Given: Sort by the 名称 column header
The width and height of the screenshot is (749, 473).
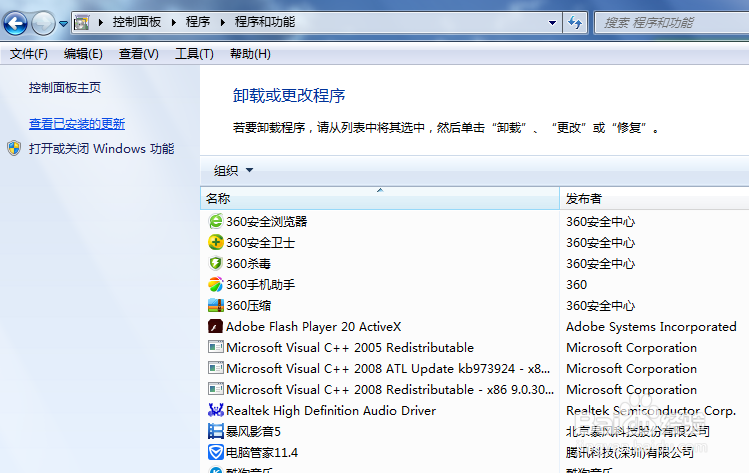Looking at the screenshot, I should tap(380, 198).
